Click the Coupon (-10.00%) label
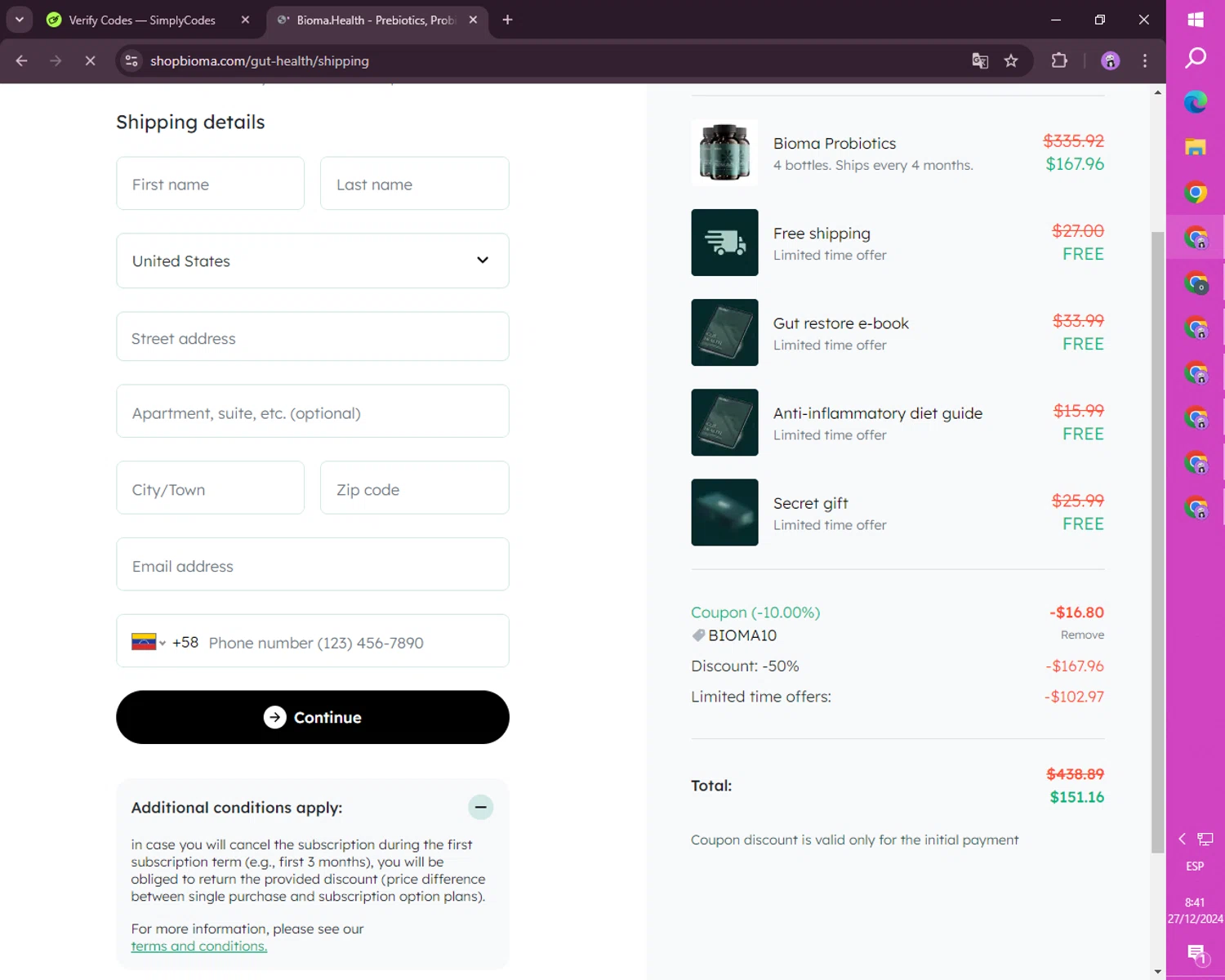The width and height of the screenshot is (1225, 980). 755,612
